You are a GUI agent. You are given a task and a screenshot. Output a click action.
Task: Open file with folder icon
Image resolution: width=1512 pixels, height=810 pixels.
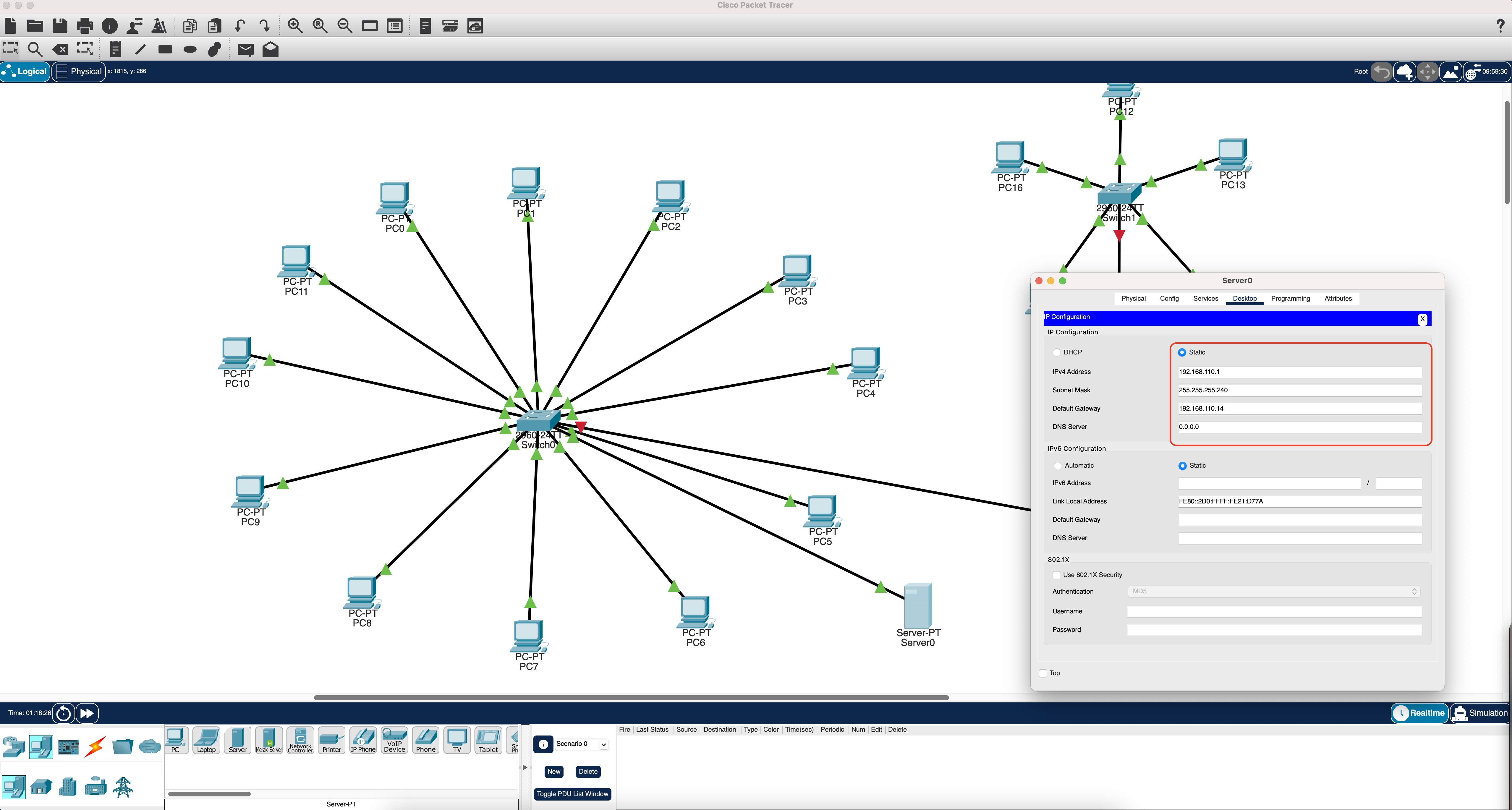tap(35, 26)
